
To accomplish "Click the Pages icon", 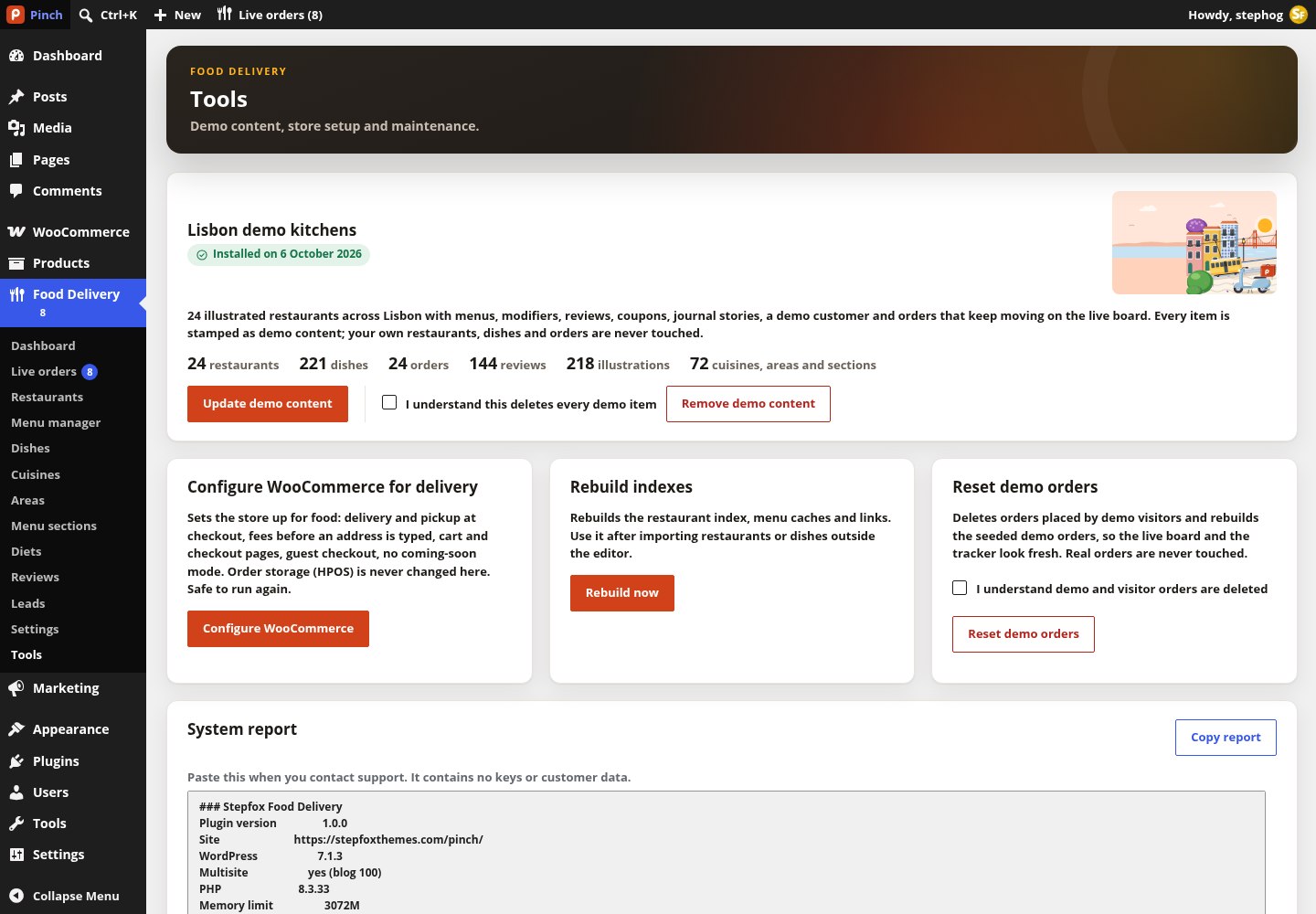I will [x=16, y=160].
